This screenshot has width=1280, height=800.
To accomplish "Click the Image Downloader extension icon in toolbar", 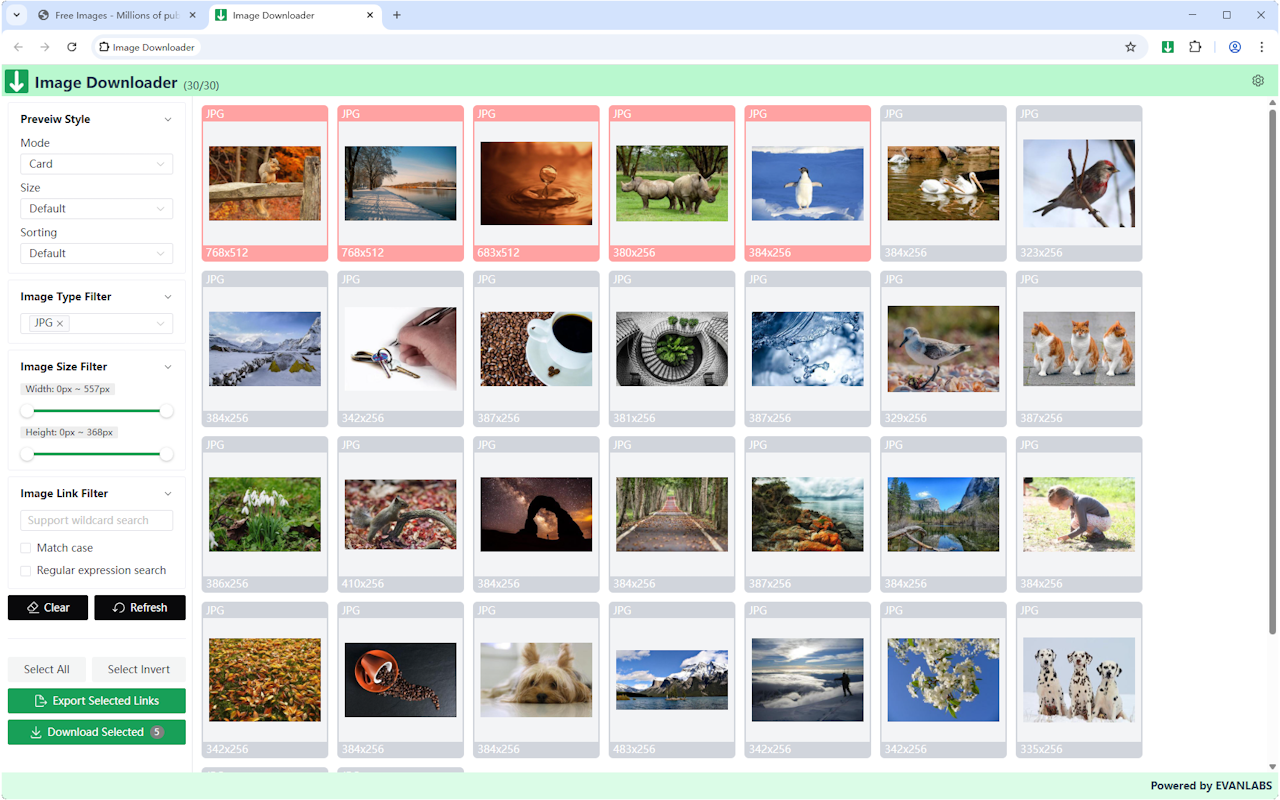I will point(1167,47).
